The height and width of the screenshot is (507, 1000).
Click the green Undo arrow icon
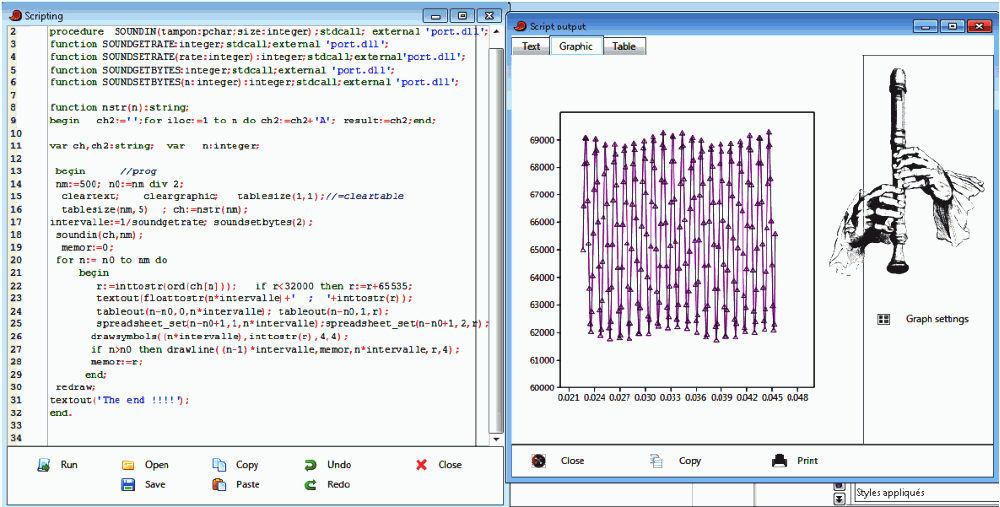pos(311,465)
